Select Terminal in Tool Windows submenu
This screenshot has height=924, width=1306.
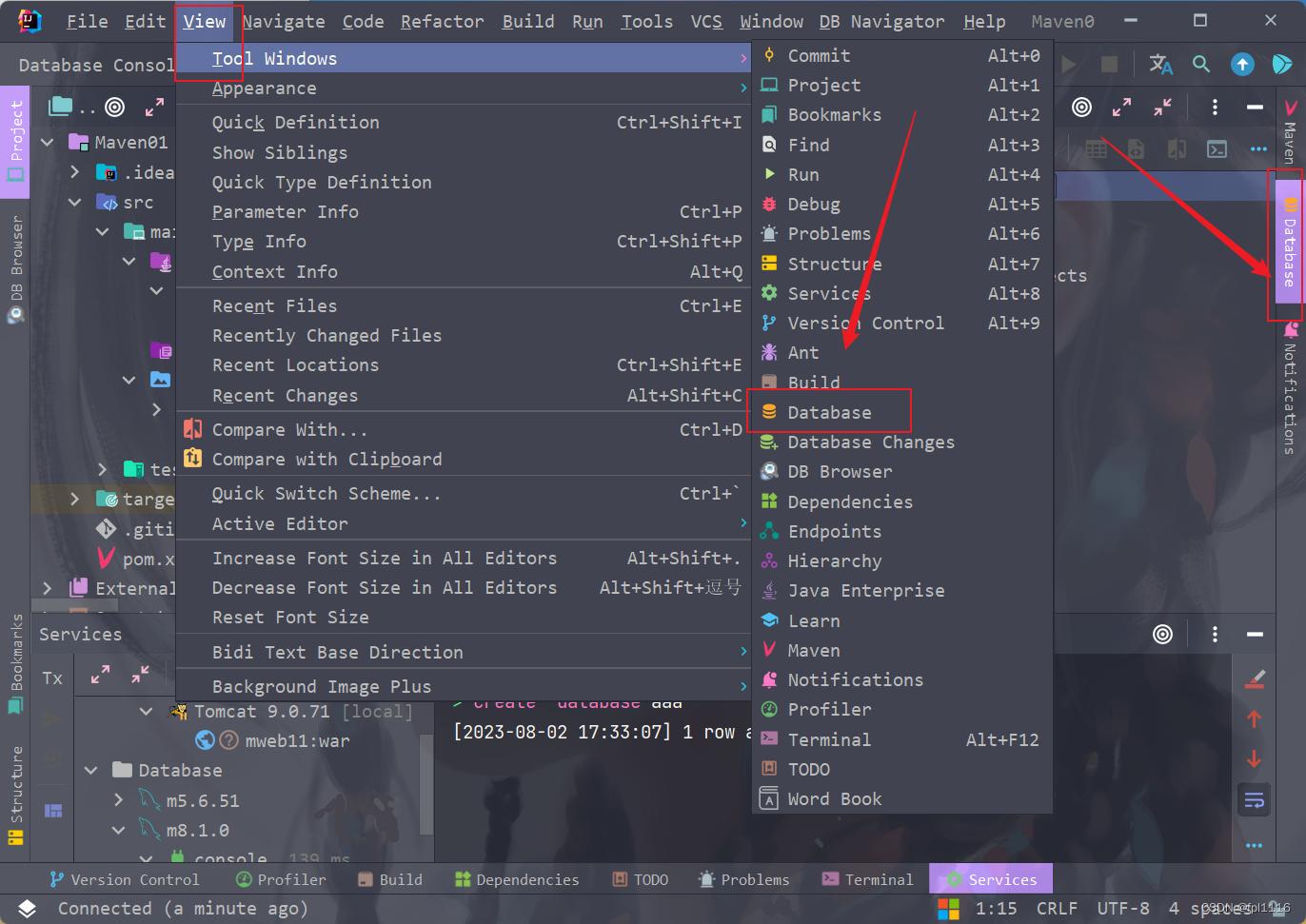(901, 739)
